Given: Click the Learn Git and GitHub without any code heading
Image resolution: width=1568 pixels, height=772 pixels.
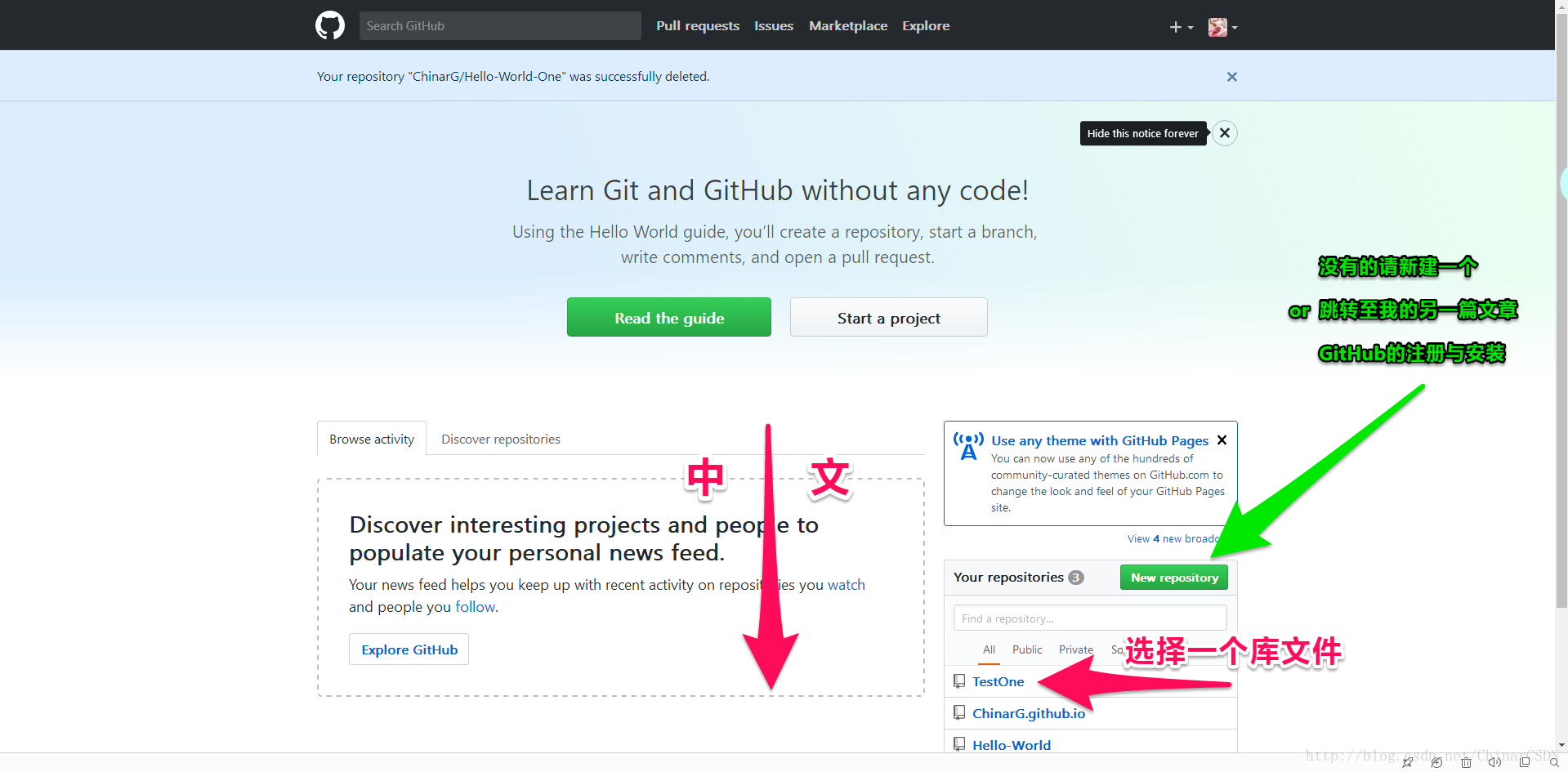Looking at the screenshot, I should tap(778, 190).
